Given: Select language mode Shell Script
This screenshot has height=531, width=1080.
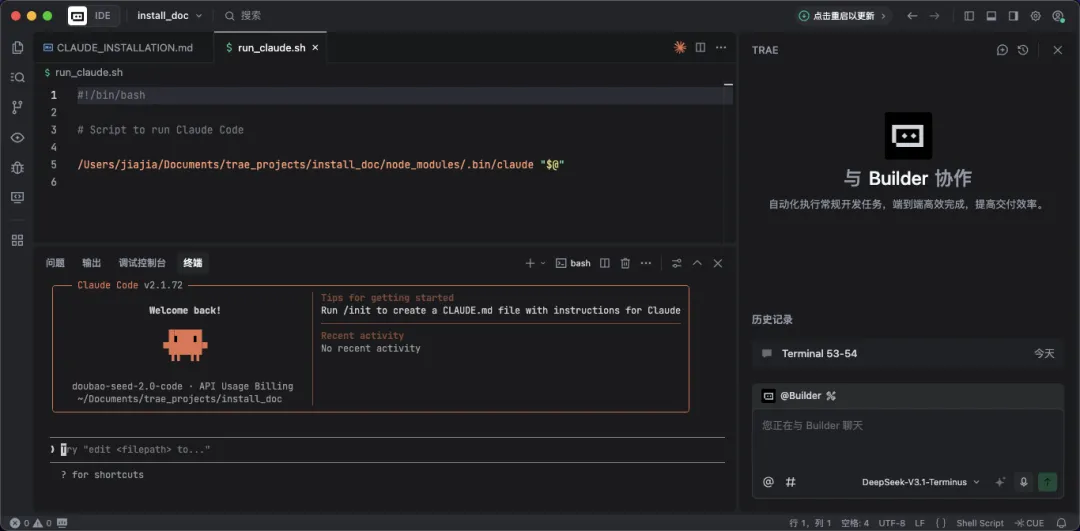Looking at the screenshot, I should (x=980, y=523).
